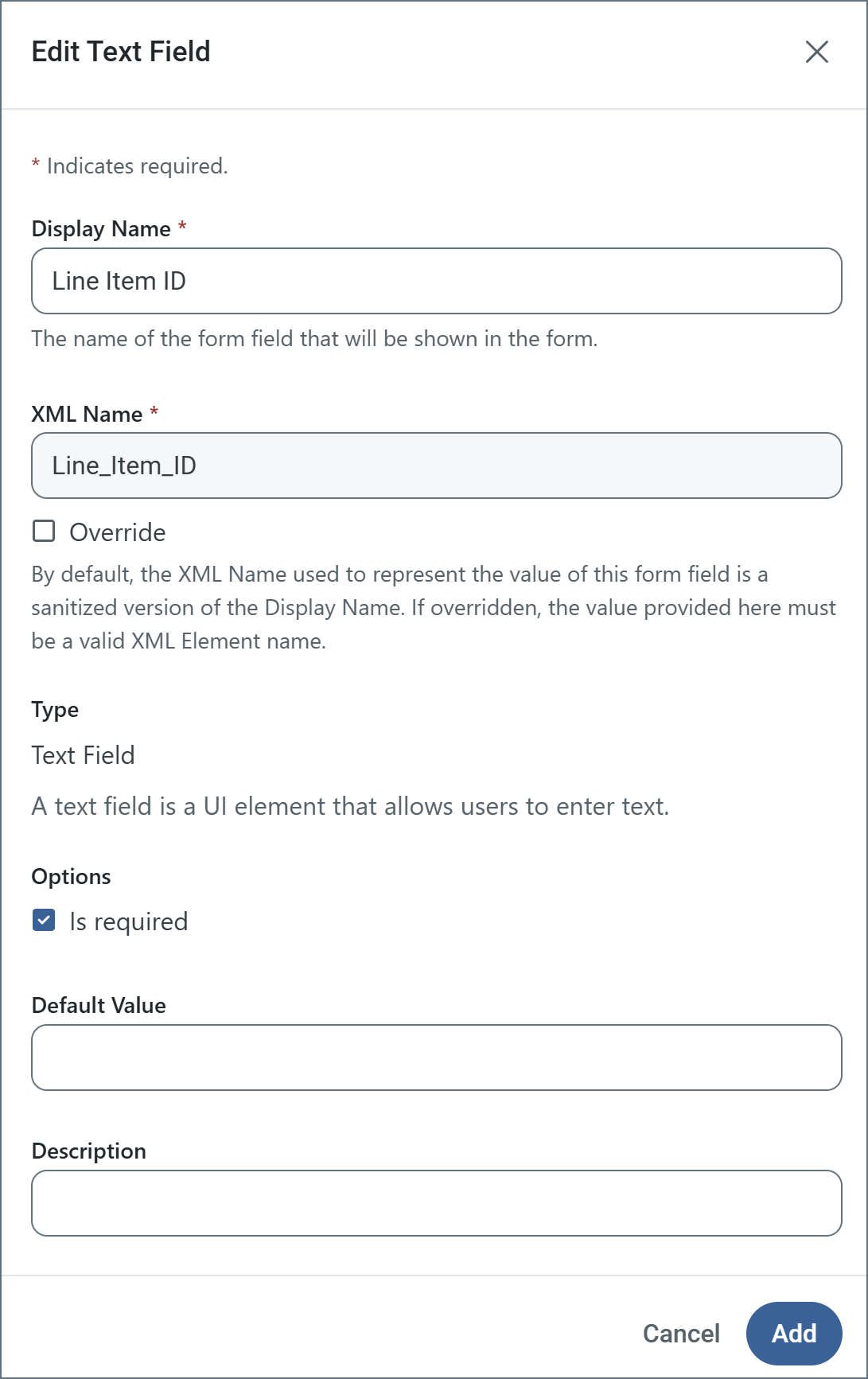Screen dimensions: 868x1379
Task: Close the Edit Text Field dialog
Action: 816,52
